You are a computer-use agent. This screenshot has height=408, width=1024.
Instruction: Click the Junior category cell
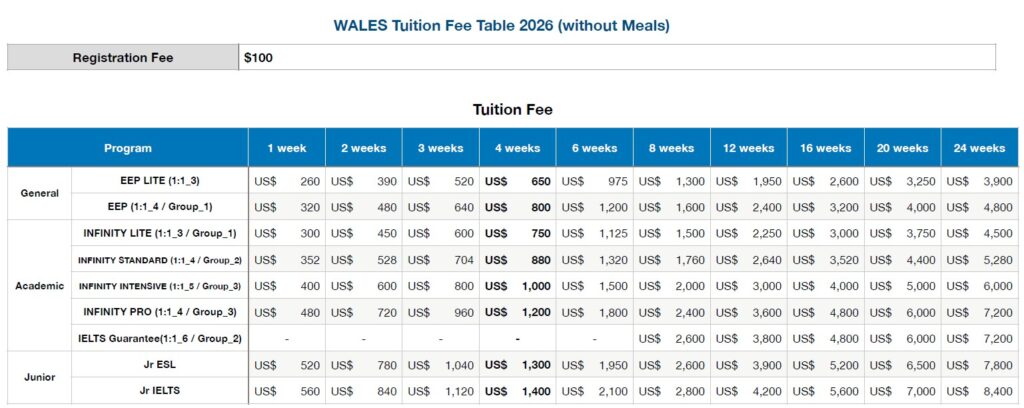tap(40, 378)
